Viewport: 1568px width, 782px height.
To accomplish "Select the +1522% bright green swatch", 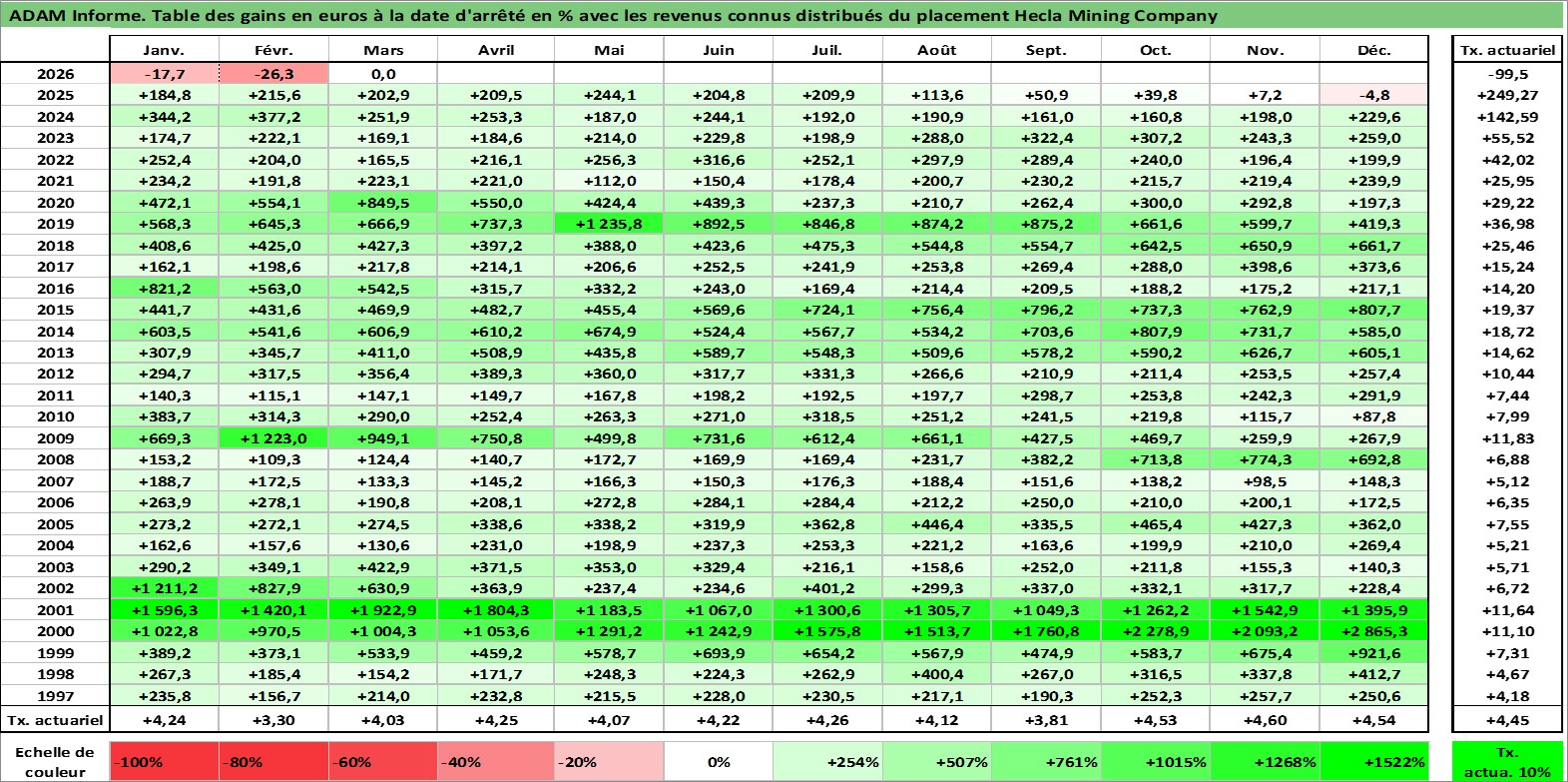I will [x=1374, y=761].
